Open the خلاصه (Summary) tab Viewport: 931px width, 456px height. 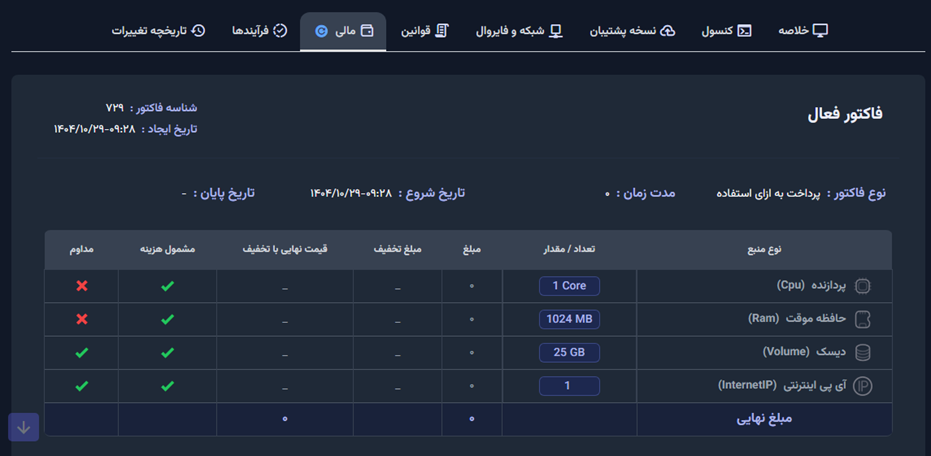(x=803, y=31)
